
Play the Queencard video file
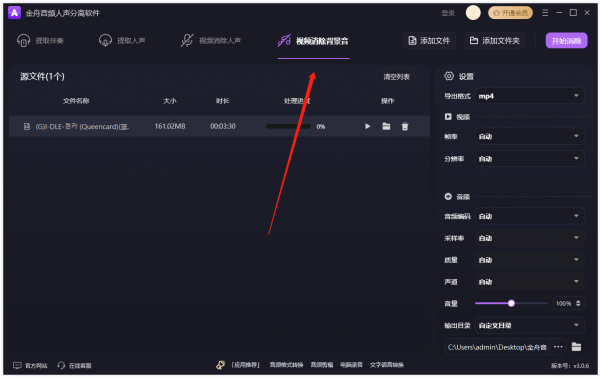367,126
